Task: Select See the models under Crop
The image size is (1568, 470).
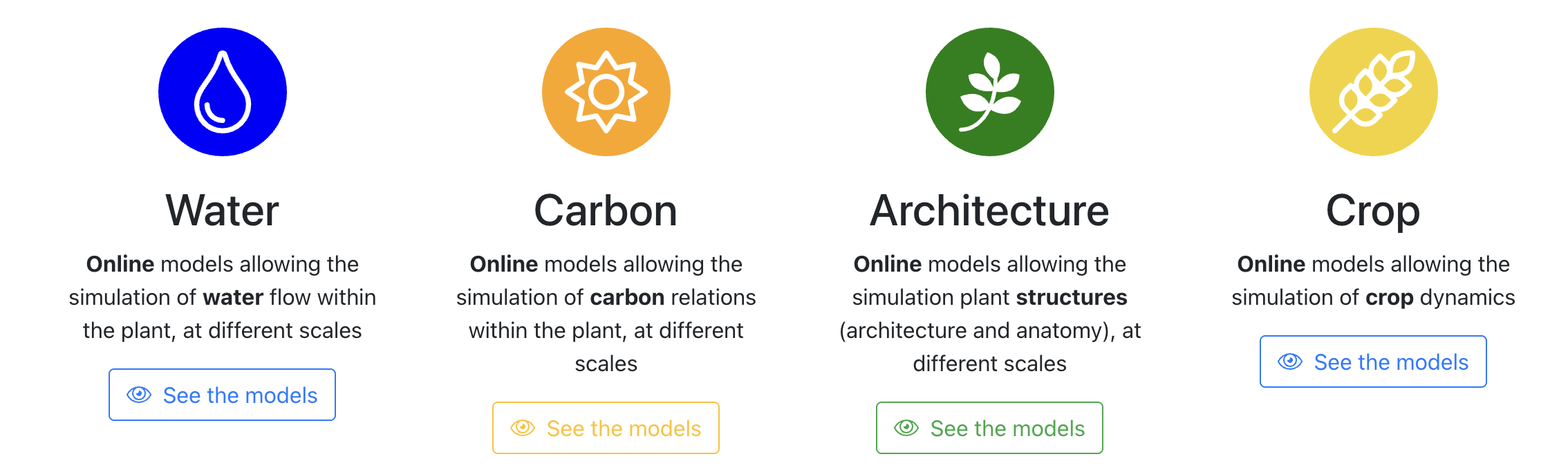Action: click(1374, 361)
